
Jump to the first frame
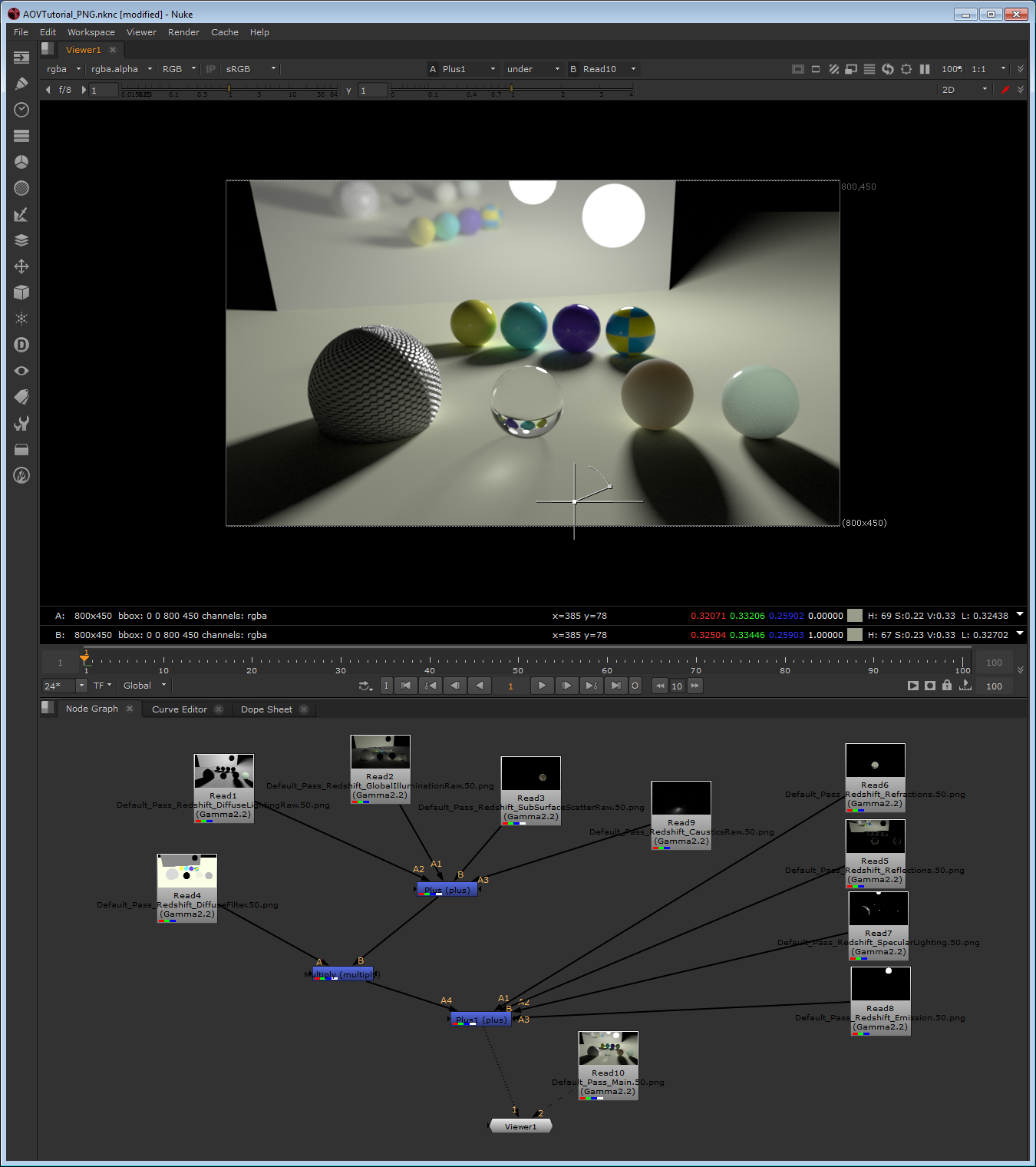click(x=406, y=686)
